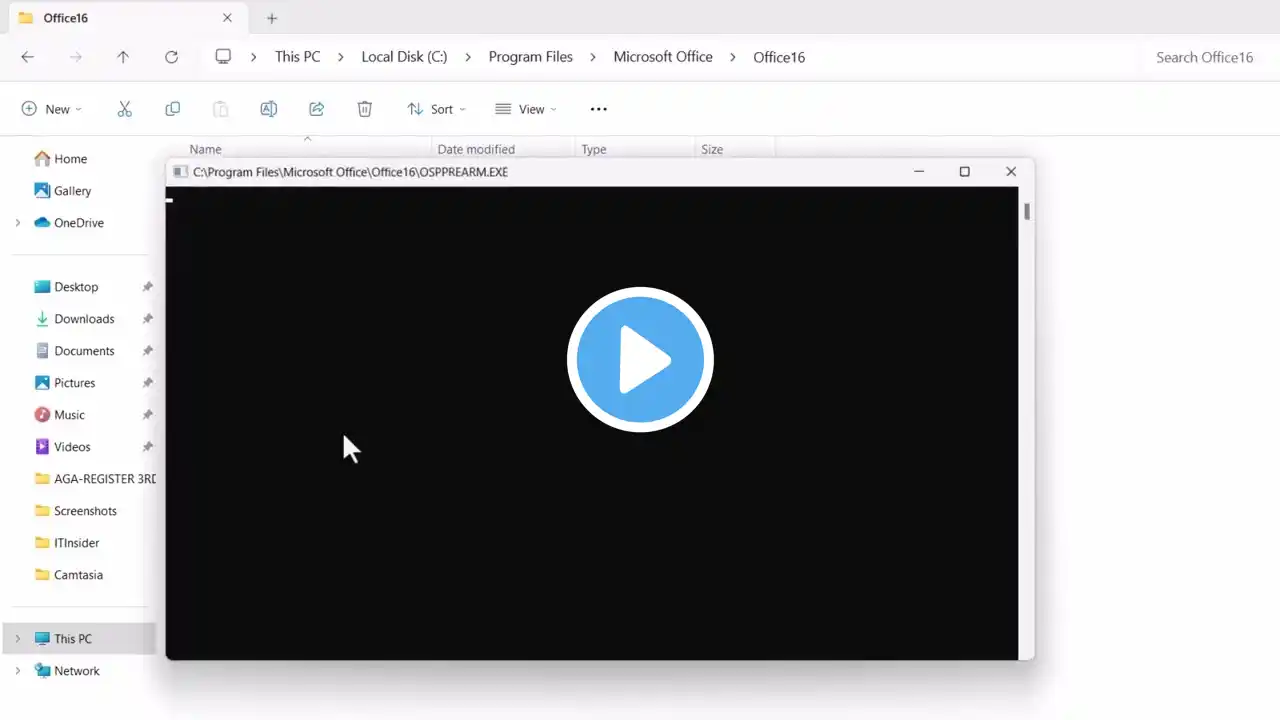1280x720 pixels.
Task: Click the Delete trash icon
Action: 365,109
